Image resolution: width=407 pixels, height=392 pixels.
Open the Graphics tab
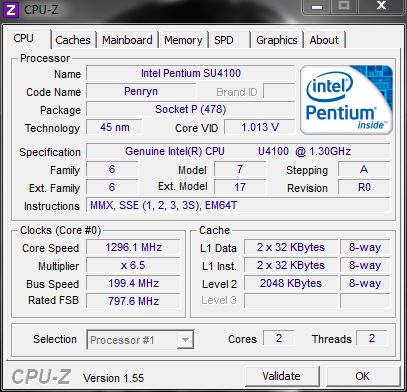click(277, 40)
